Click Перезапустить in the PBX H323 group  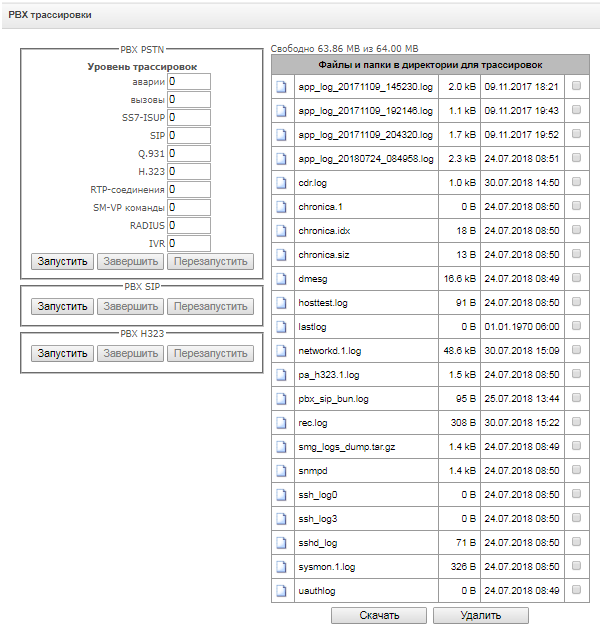coord(211,354)
